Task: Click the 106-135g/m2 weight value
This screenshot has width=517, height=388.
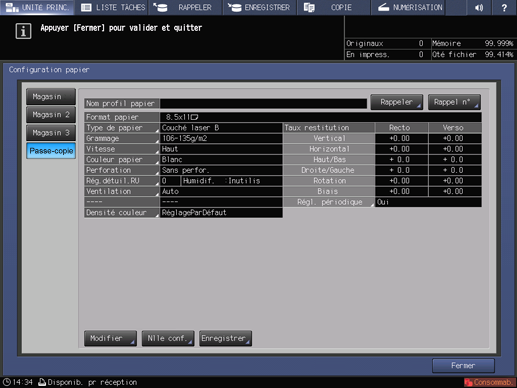Action: (x=221, y=138)
